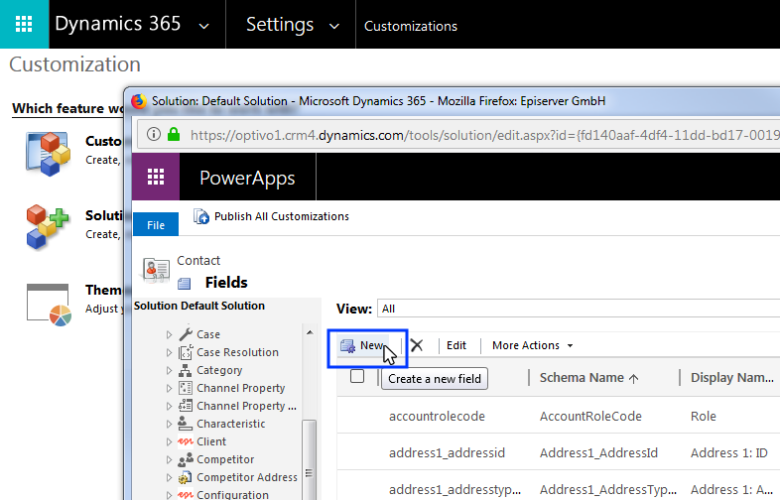Image resolution: width=780 pixels, height=500 pixels.
Task: Open the File menu tab
Action: (156, 226)
